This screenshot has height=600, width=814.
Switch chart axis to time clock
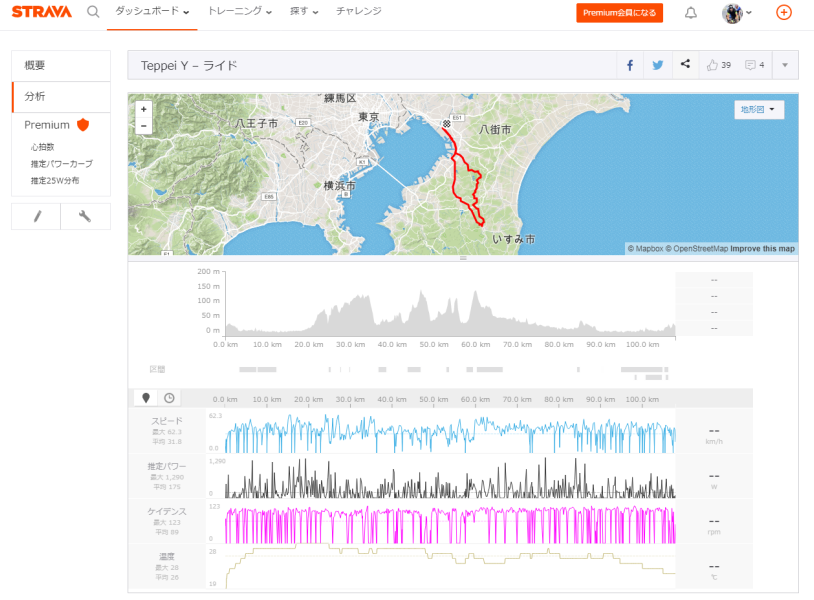(x=169, y=398)
